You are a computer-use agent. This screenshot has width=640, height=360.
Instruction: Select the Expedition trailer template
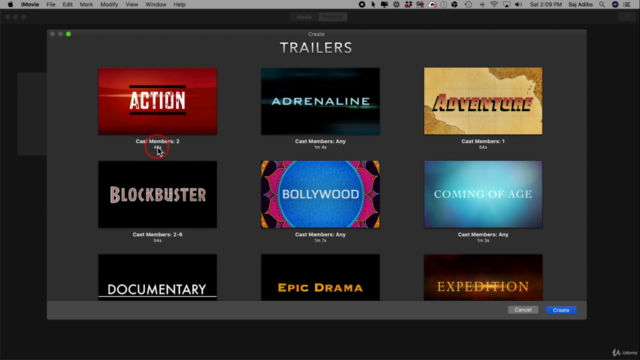click(x=483, y=278)
